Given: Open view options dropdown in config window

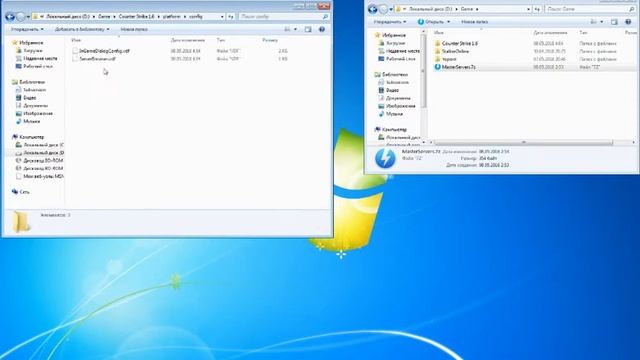Looking at the screenshot, I should click(296, 29).
